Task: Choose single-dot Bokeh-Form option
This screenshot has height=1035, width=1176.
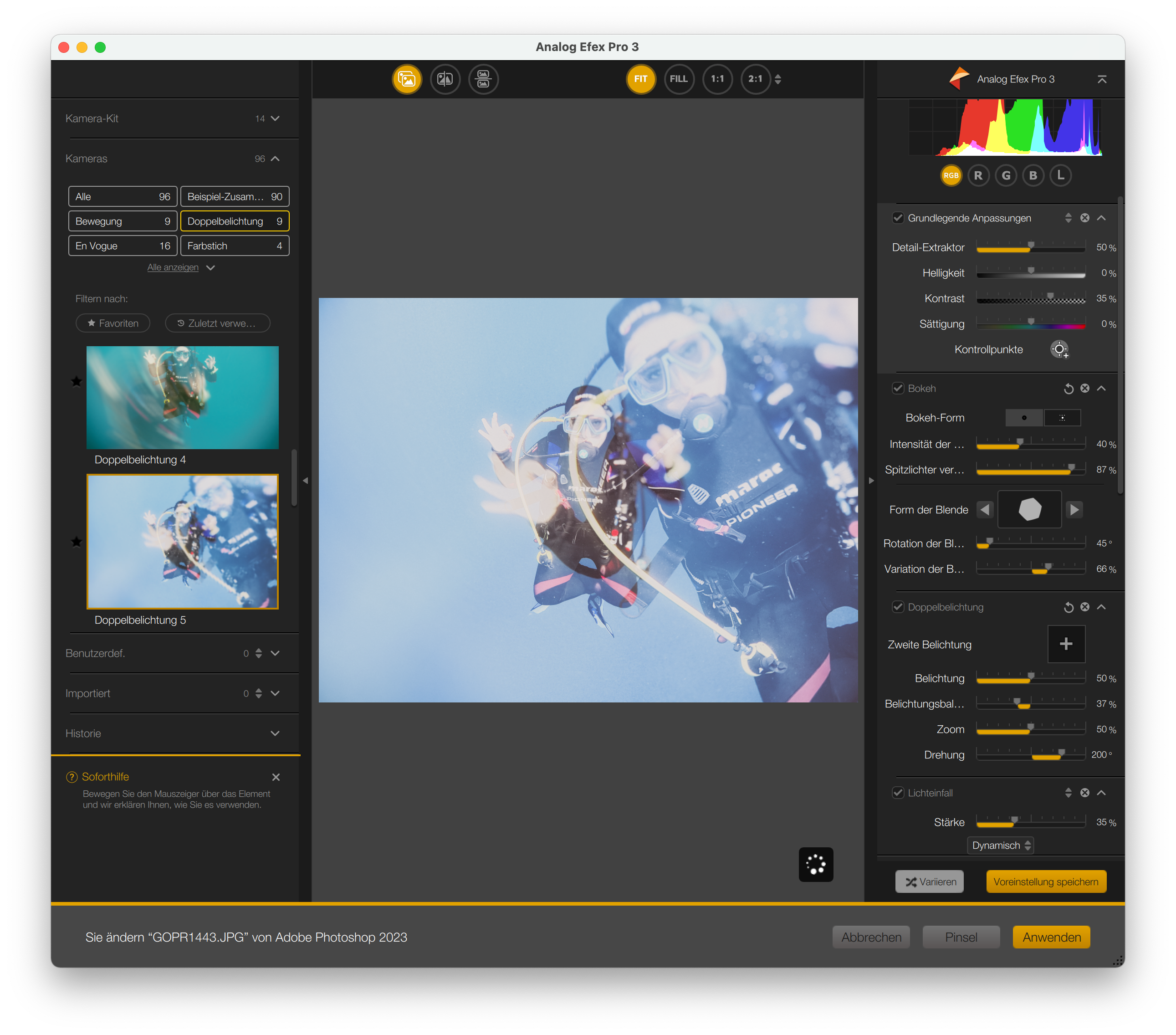Action: coord(1024,418)
